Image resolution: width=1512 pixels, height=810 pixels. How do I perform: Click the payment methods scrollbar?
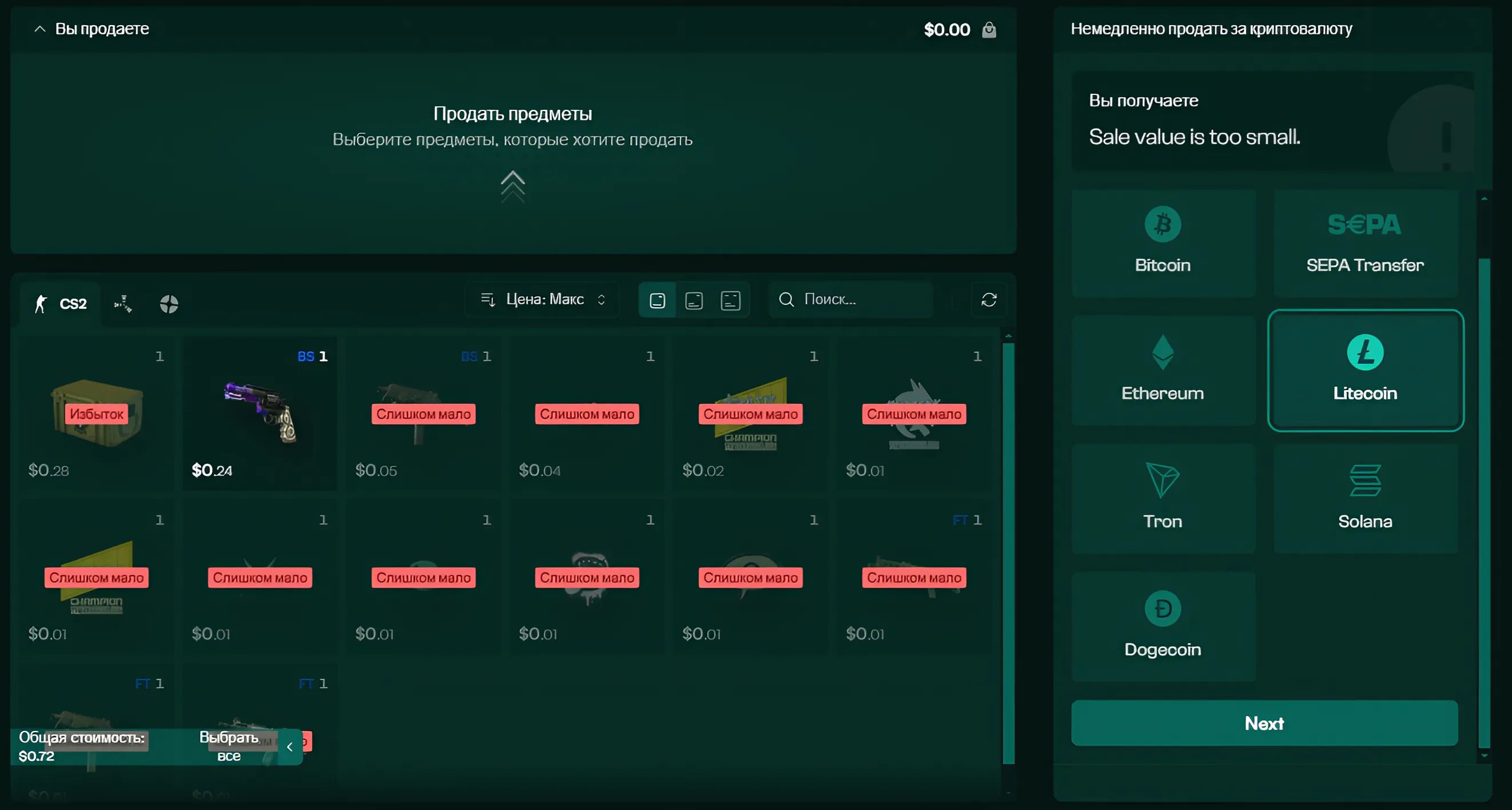pyautogui.click(x=1485, y=503)
